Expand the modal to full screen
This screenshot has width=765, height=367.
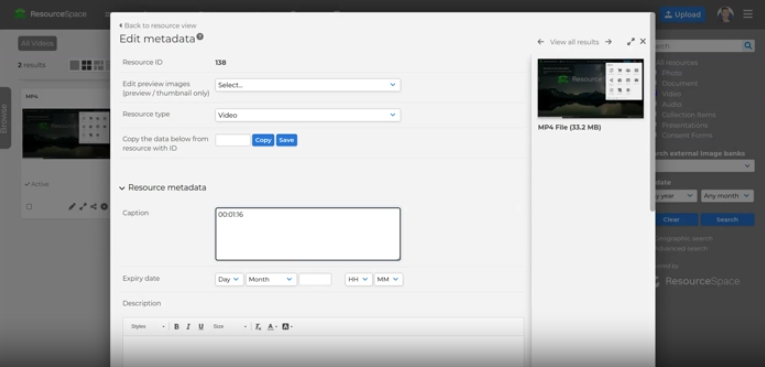click(x=631, y=42)
